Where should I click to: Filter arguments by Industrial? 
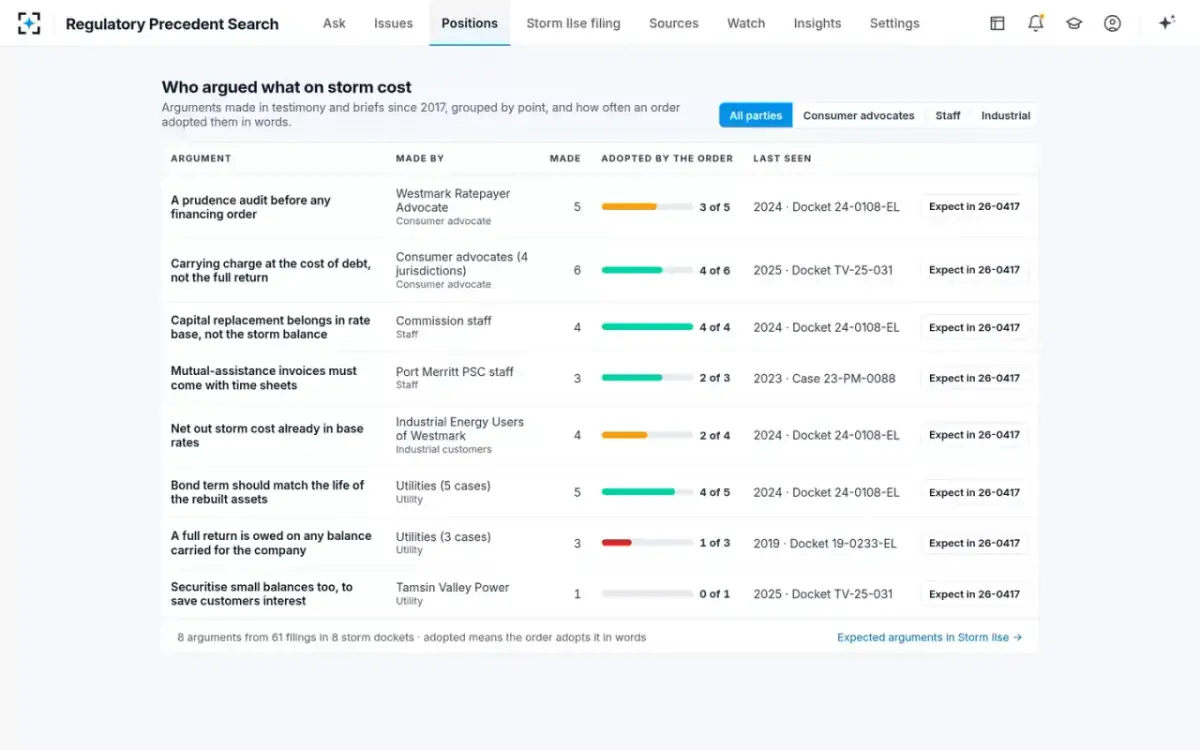[1005, 116]
